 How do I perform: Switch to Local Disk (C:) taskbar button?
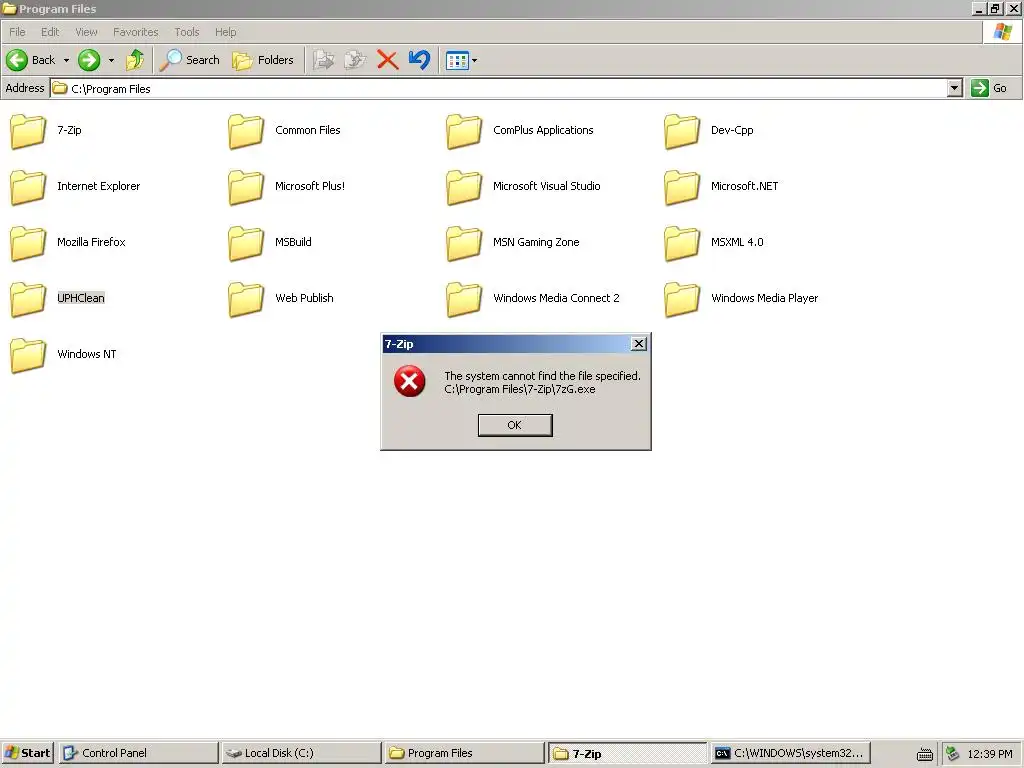coord(301,753)
